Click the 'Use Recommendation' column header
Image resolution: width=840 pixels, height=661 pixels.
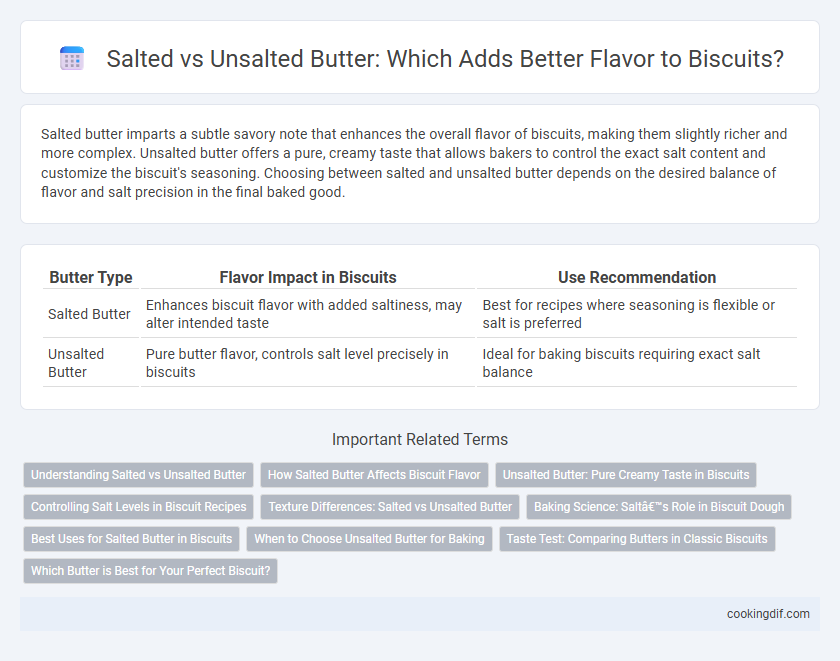point(637,277)
